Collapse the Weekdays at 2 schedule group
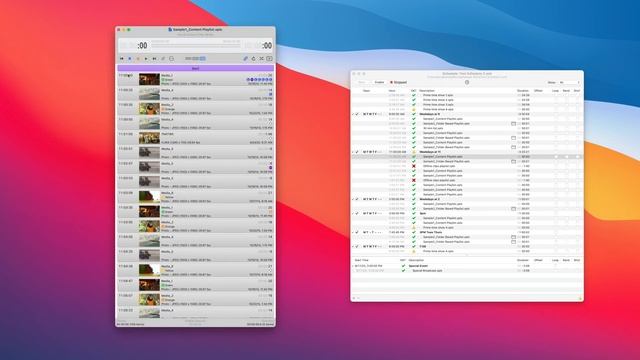This screenshot has width=640, height=360. pos(353,199)
